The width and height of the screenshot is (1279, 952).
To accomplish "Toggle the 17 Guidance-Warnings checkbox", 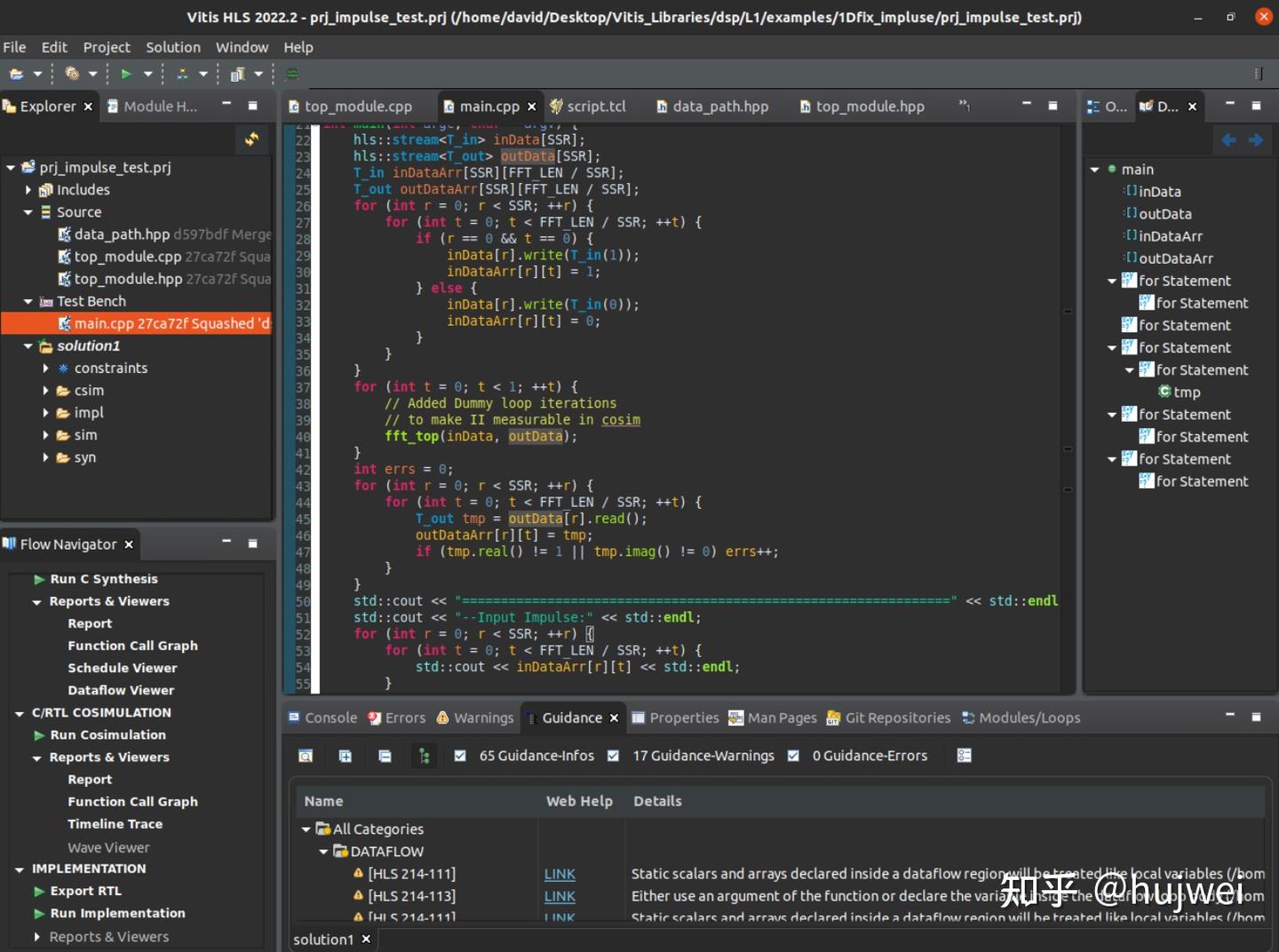I will (613, 756).
